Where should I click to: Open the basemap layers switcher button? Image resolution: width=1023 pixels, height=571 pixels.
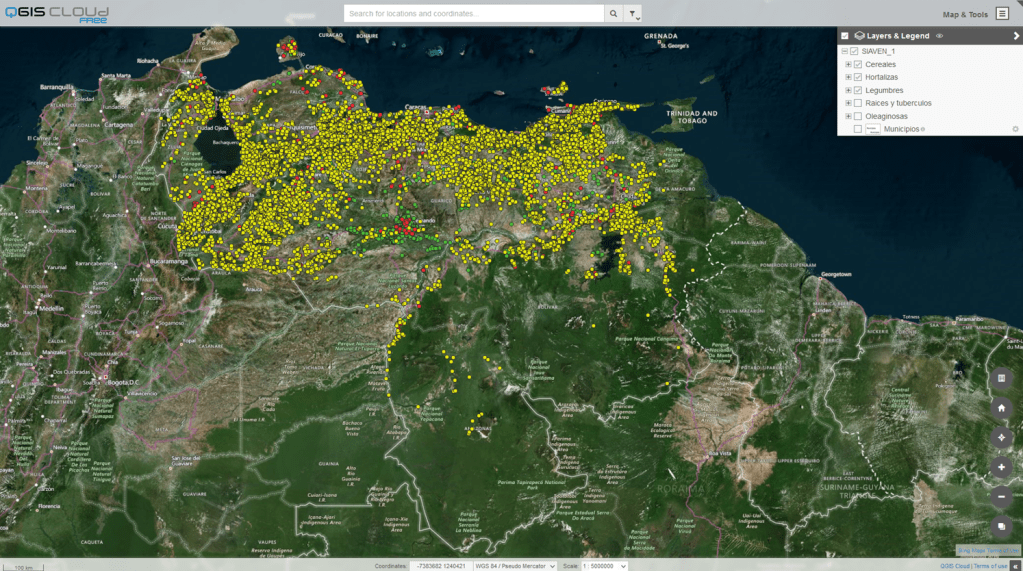(x=1001, y=526)
